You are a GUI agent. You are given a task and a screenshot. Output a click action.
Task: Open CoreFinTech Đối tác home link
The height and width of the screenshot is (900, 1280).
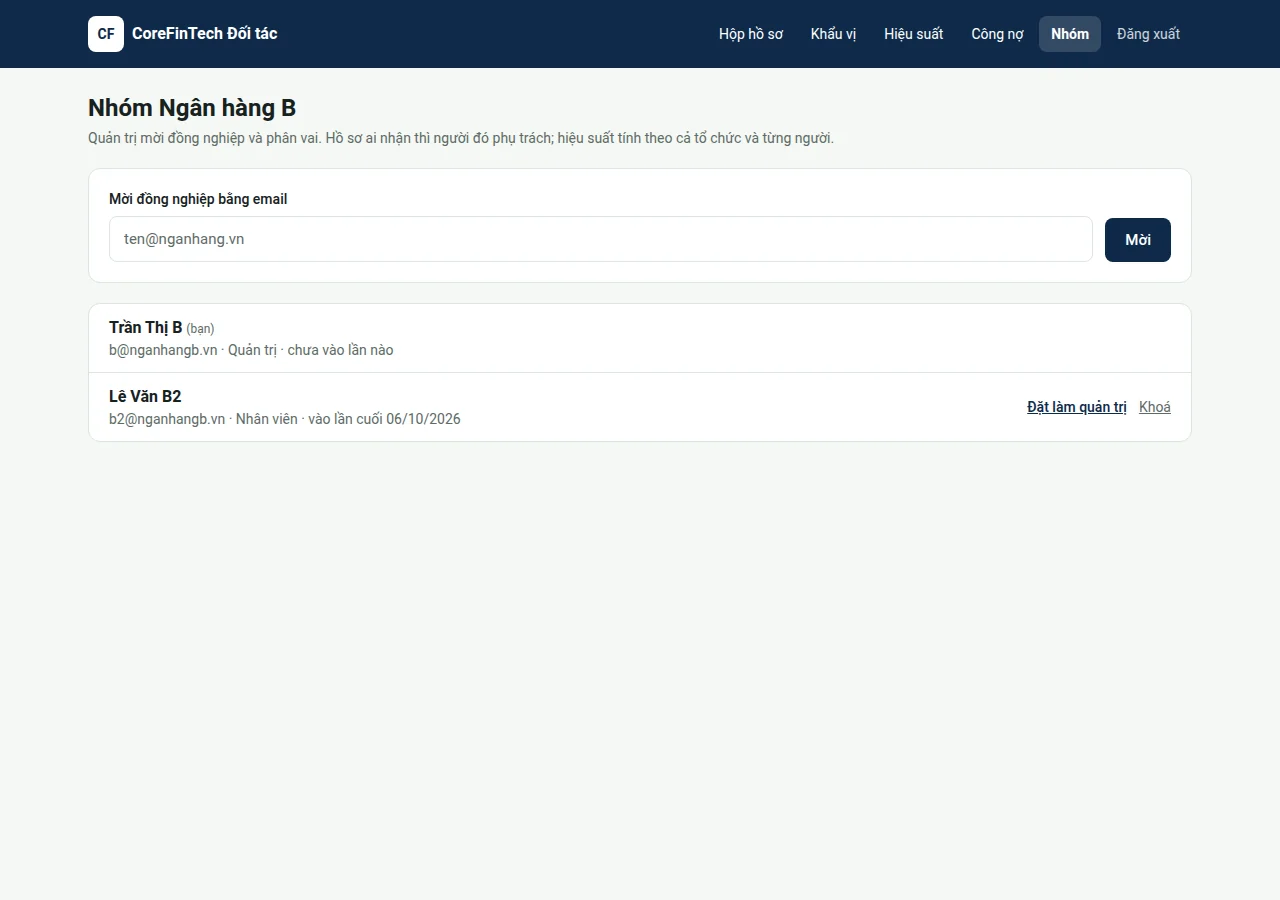(183, 34)
